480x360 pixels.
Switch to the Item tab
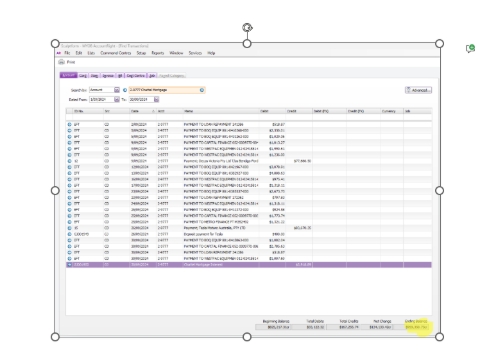tap(94, 76)
